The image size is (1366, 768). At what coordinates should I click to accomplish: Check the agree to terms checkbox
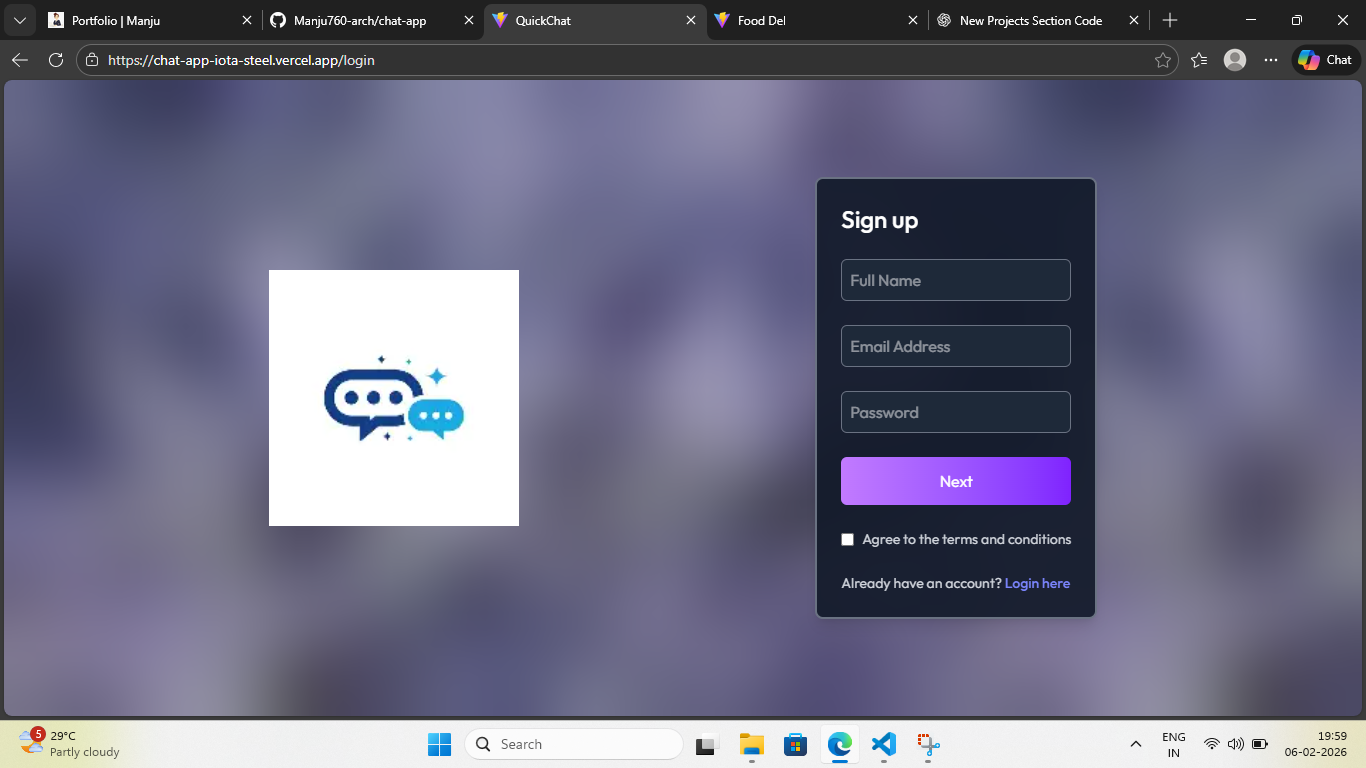click(x=848, y=540)
